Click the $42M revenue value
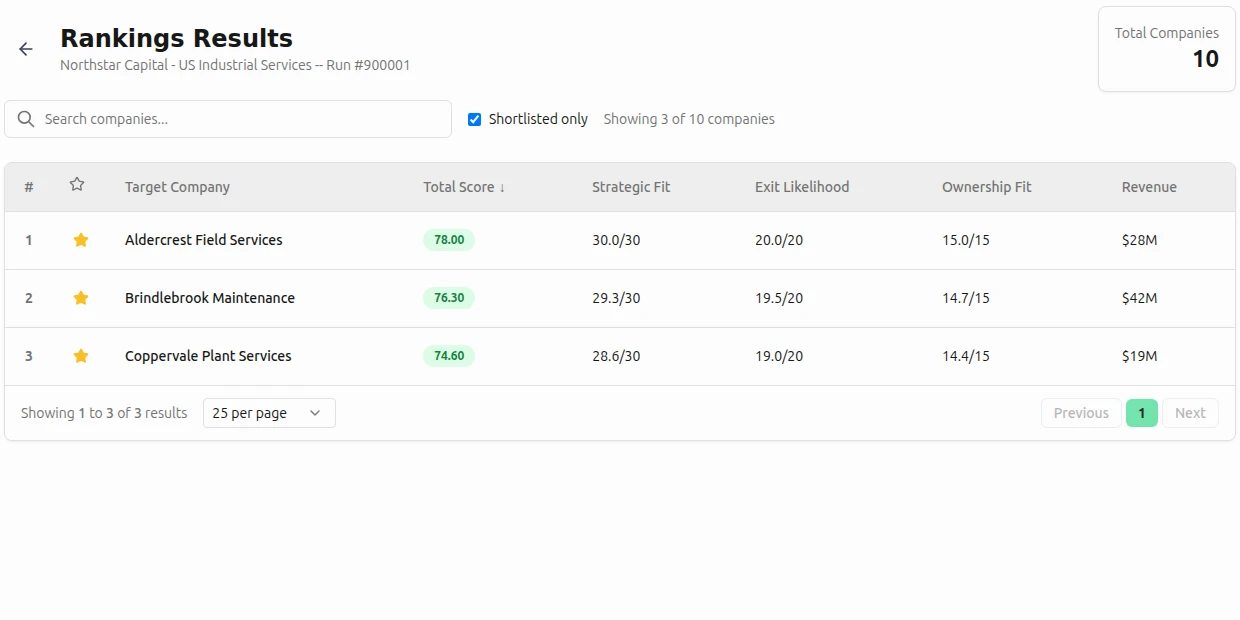Image resolution: width=1240 pixels, height=620 pixels. [1139, 298]
